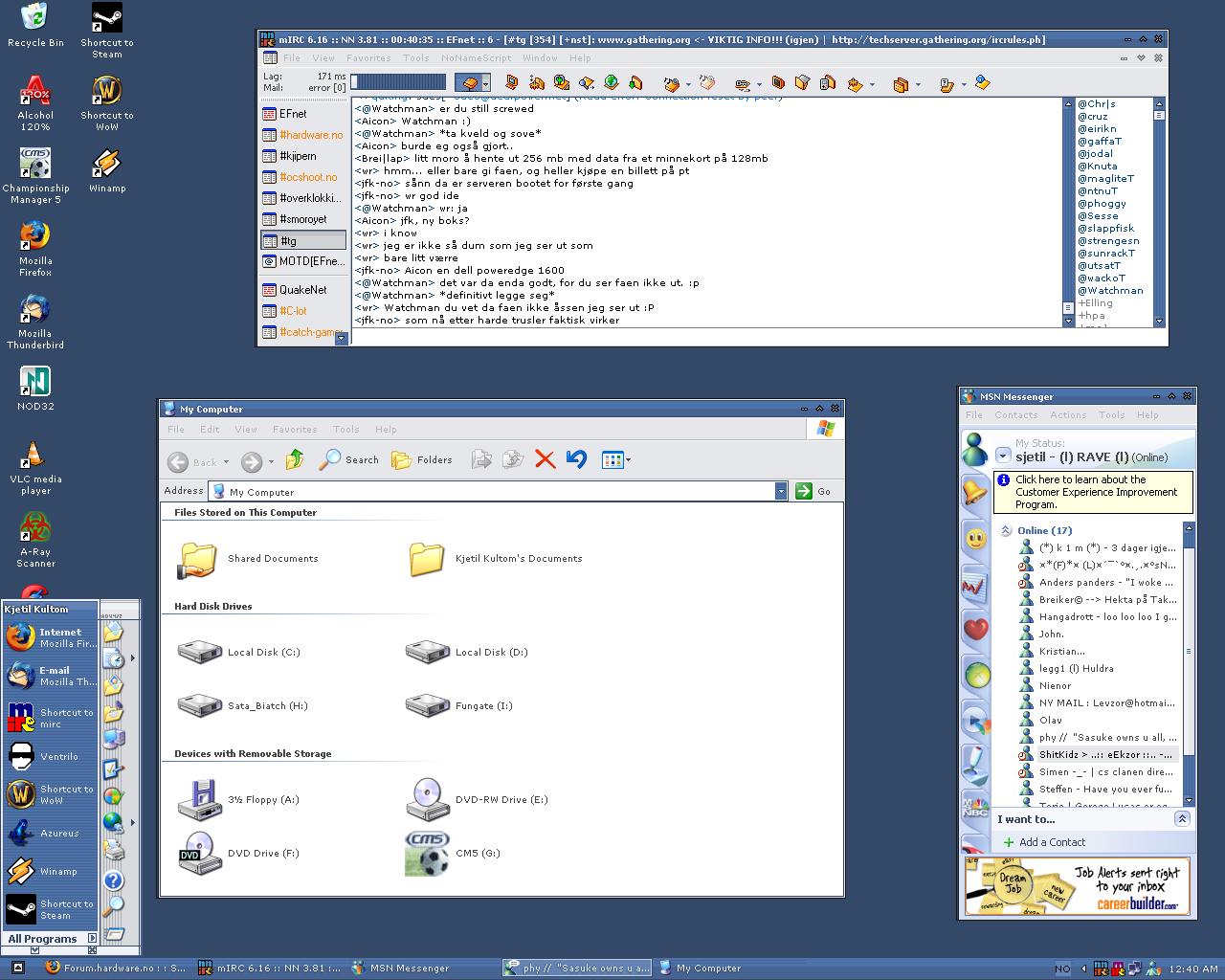The width and height of the screenshot is (1225, 980).
Task: Open the NOD32 desktop shortcut
Action: point(35,389)
